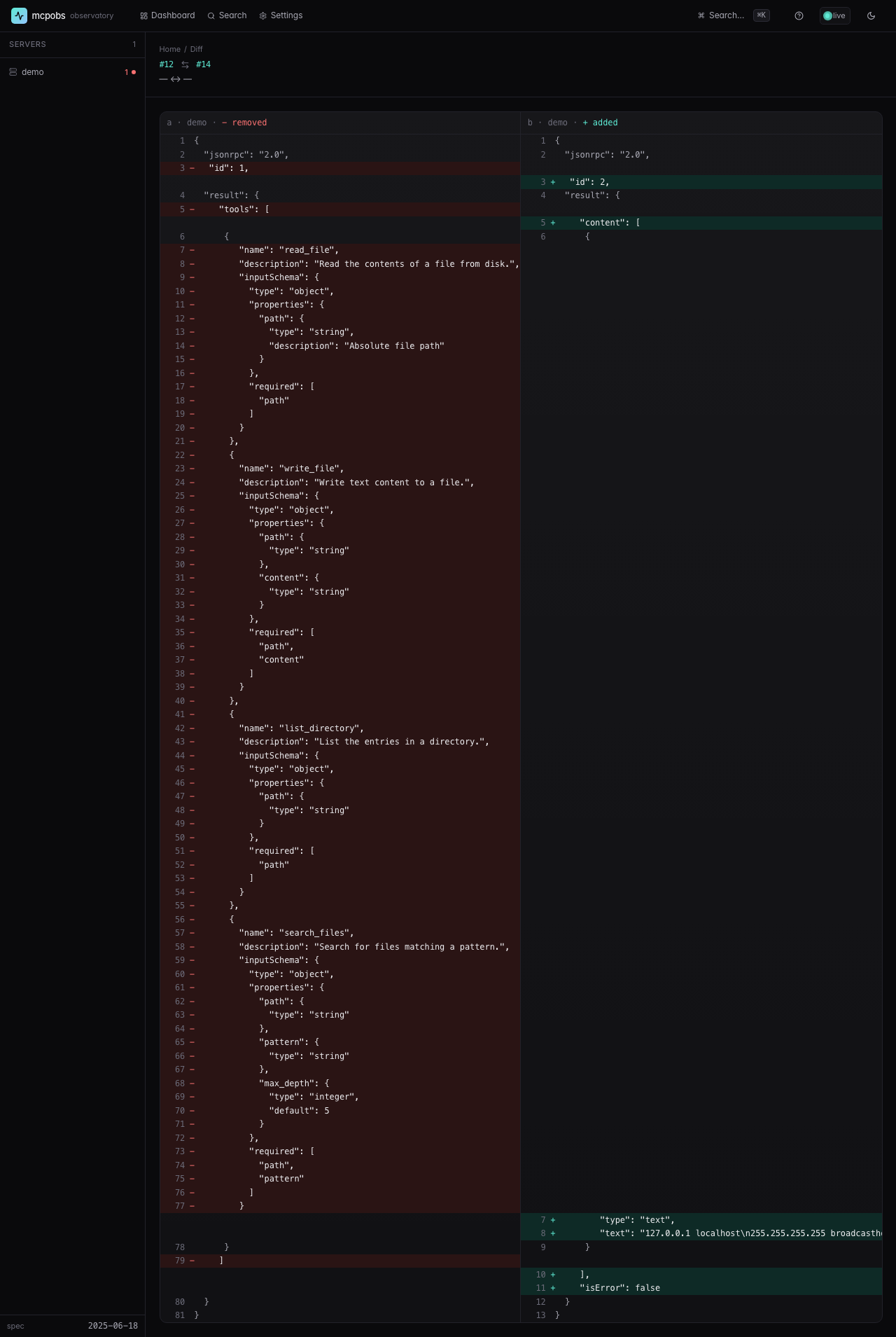Open the Search nav item
The image size is (896, 1337).
(x=227, y=15)
